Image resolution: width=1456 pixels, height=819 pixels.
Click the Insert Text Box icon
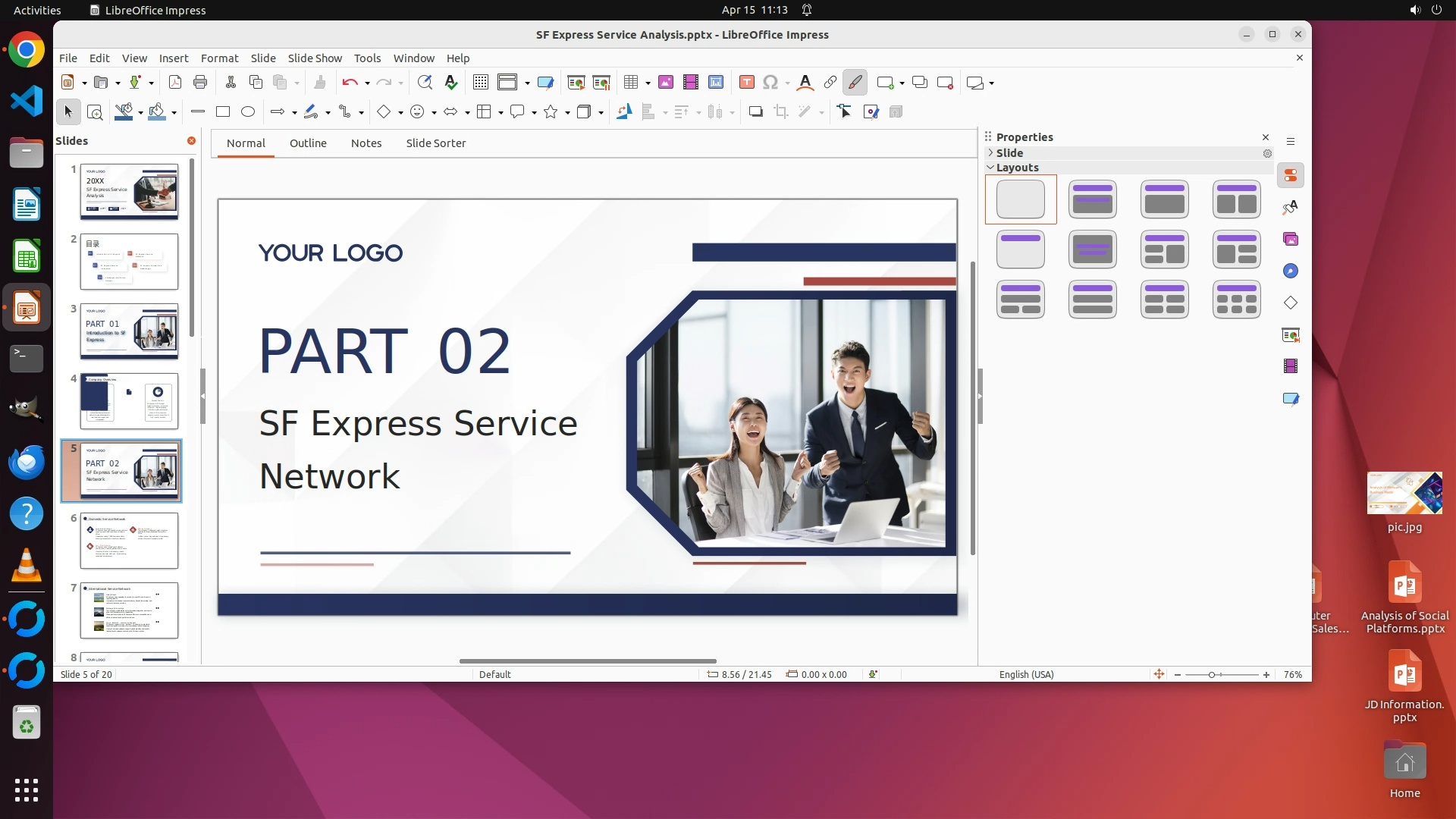747,83
